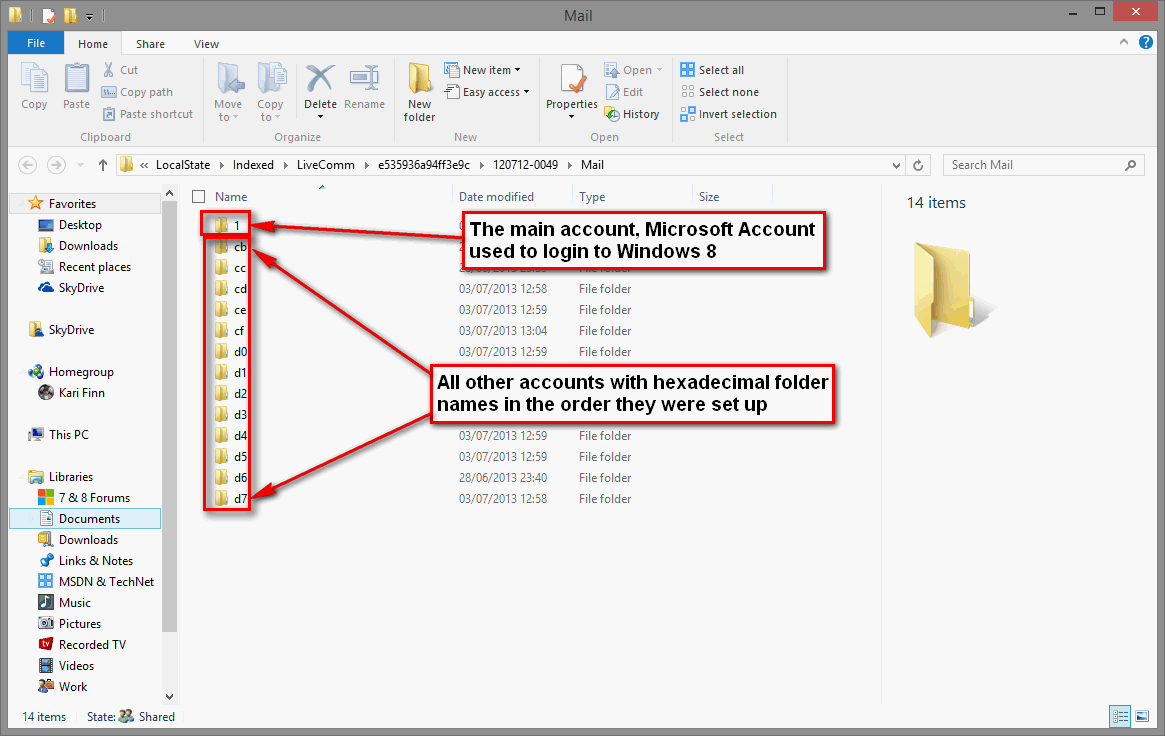The height and width of the screenshot is (736, 1165).
Task: Click the Copy icon in Clipboard group
Action: pyautogui.click(x=34, y=79)
